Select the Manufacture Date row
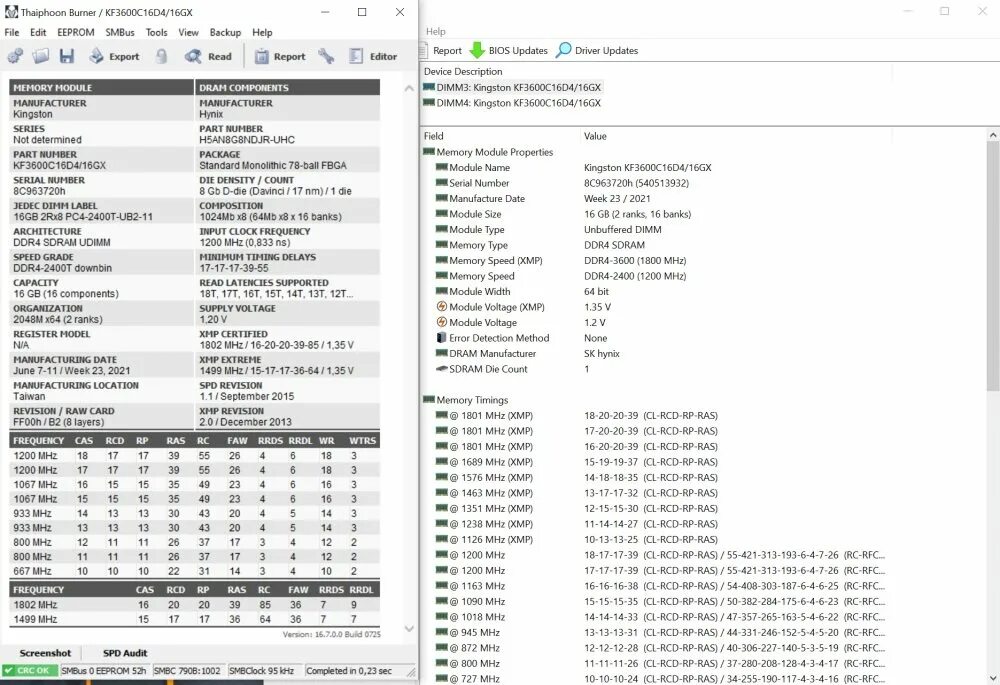The width and height of the screenshot is (1000, 685). click(x=543, y=198)
